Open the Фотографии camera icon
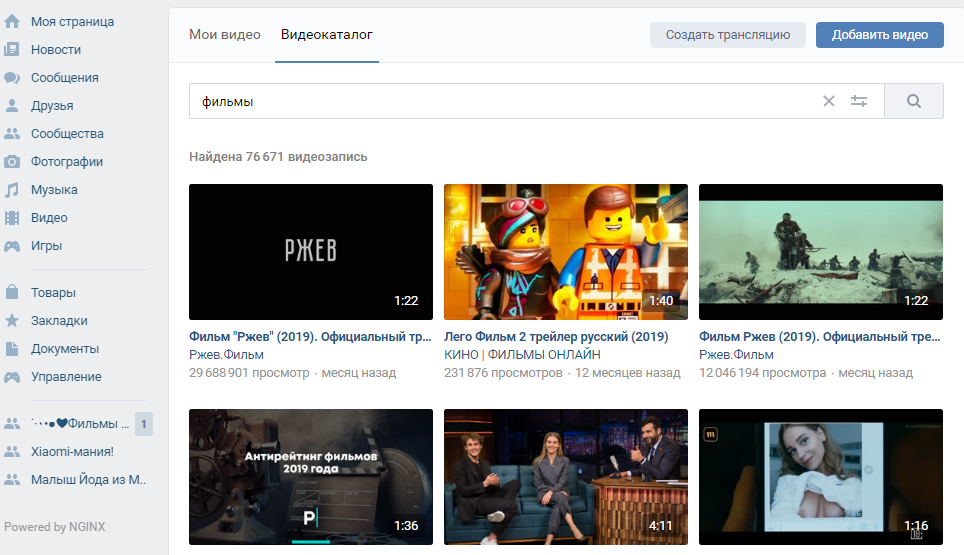The height and width of the screenshot is (555, 964). (x=12, y=161)
